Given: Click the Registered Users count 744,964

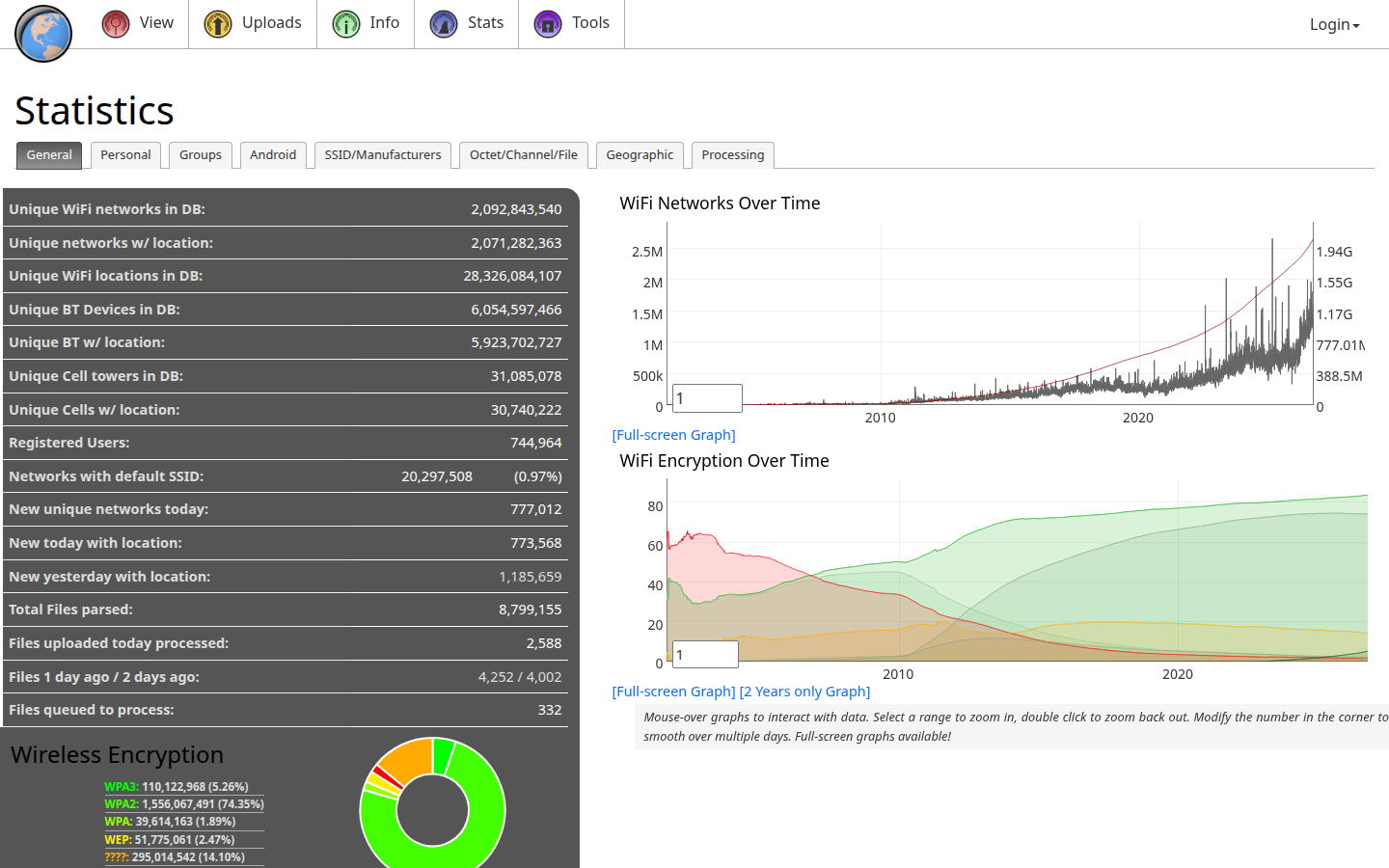Looking at the screenshot, I should [536, 443].
